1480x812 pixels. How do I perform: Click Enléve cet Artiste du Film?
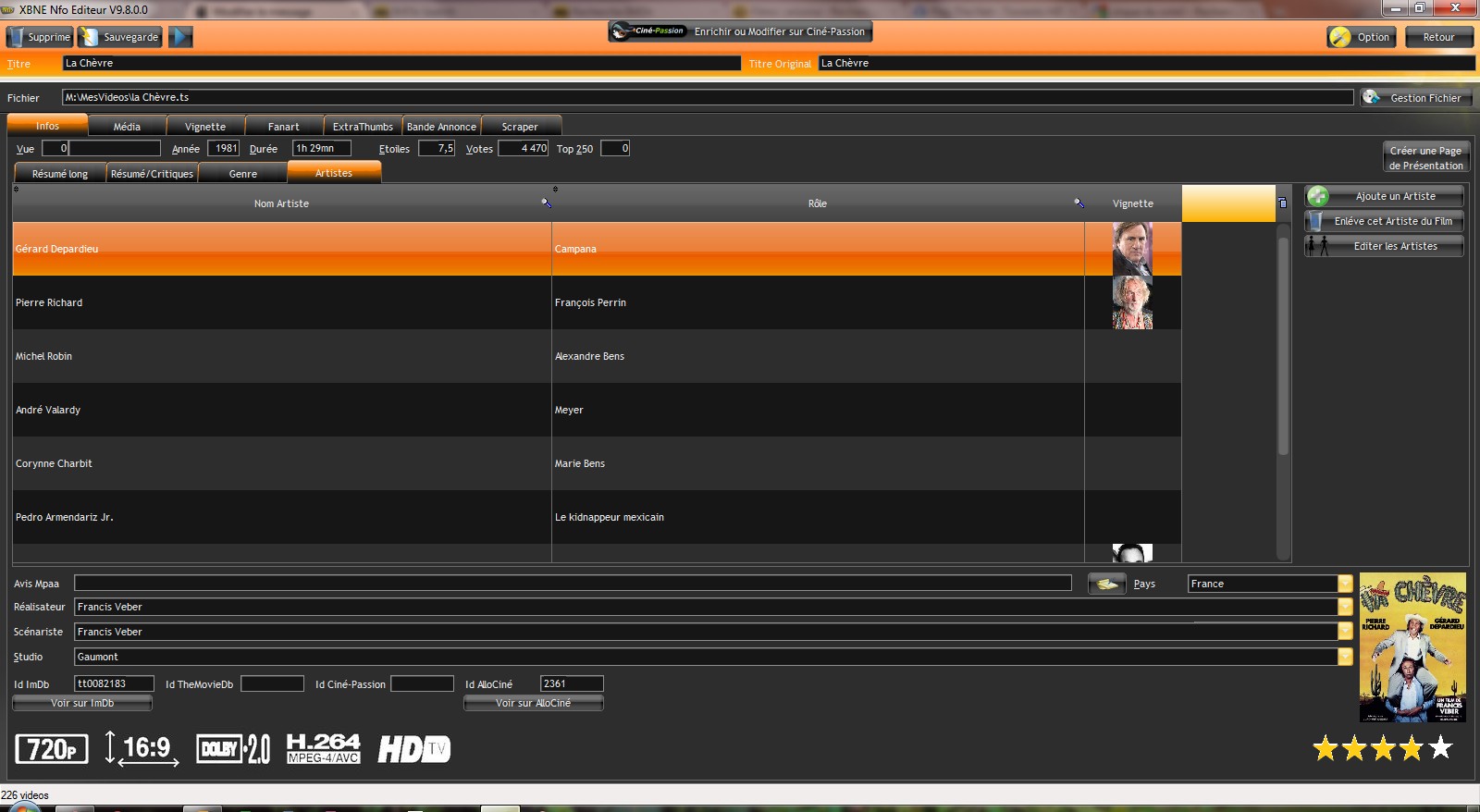(1384, 221)
